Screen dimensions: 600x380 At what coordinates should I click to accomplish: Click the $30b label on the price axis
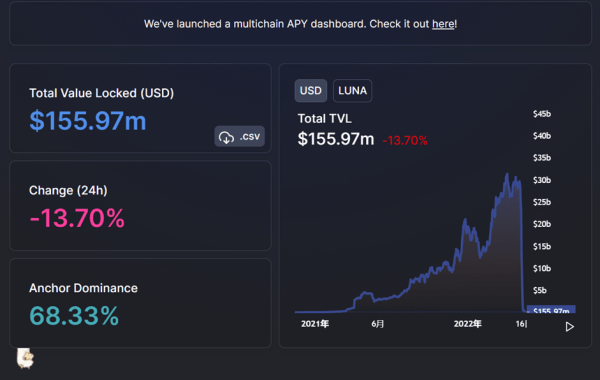pyautogui.click(x=542, y=180)
